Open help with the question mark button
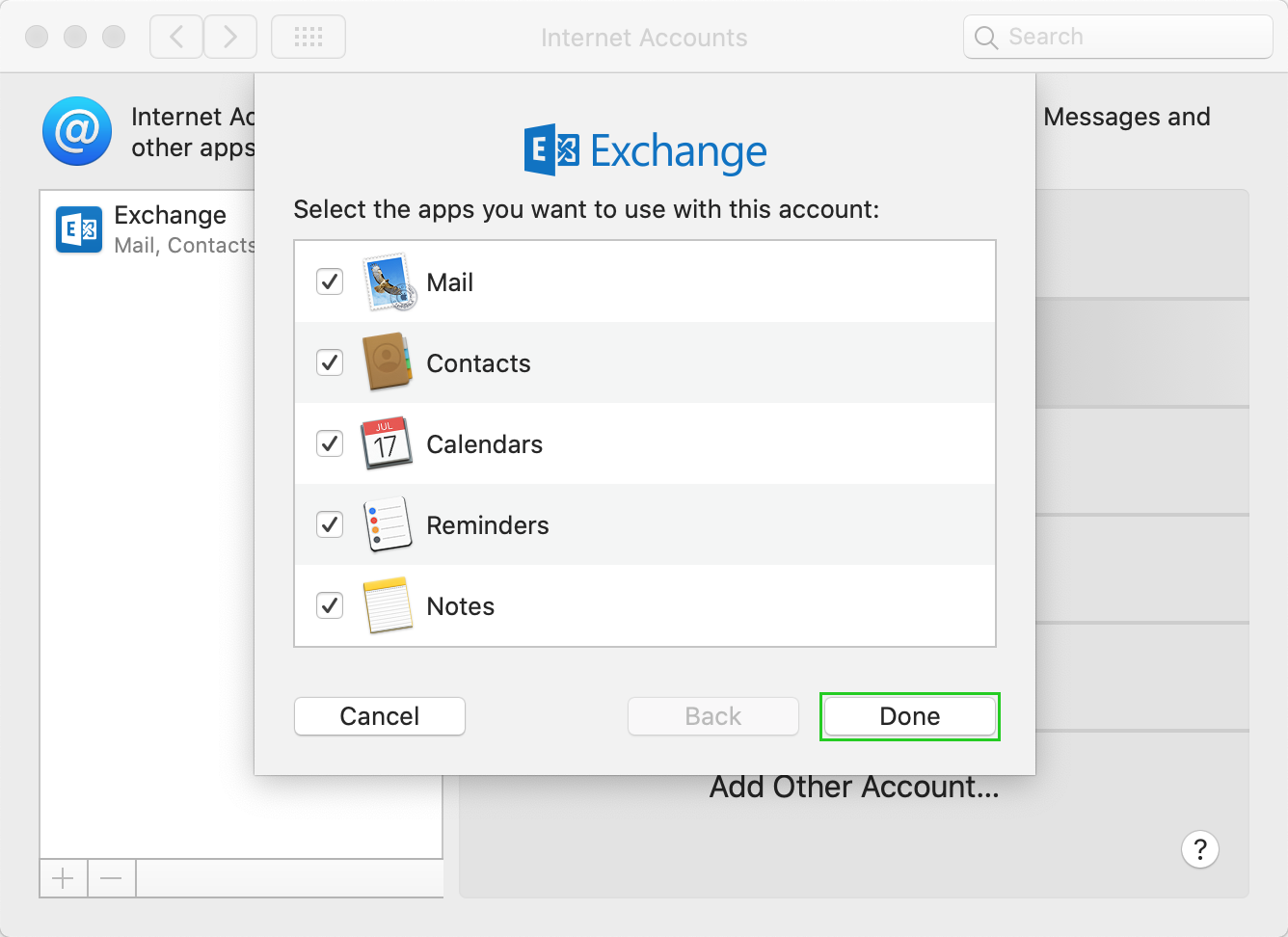Image resolution: width=1288 pixels, height=937 pixels. 1199,849
